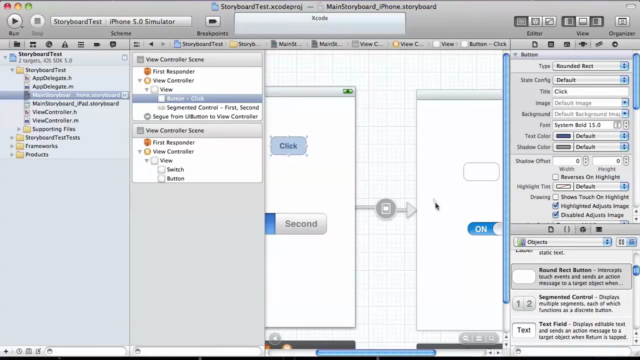
Task: Enable Reverses On Highlight checkbox
Action: pos(556,177)
